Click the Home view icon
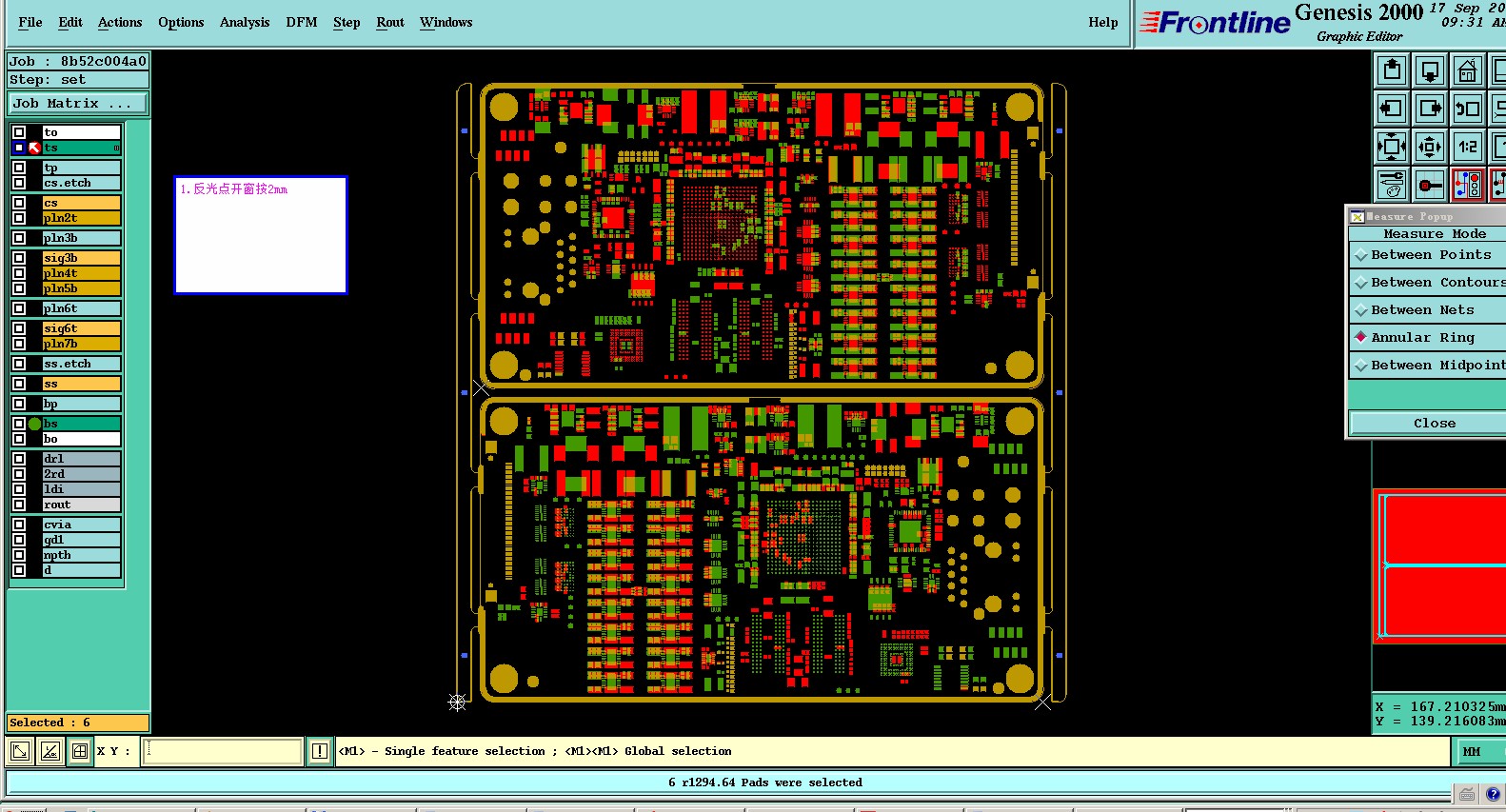Viewport: 1506px width, 812px height. (x=1468, y=70)
